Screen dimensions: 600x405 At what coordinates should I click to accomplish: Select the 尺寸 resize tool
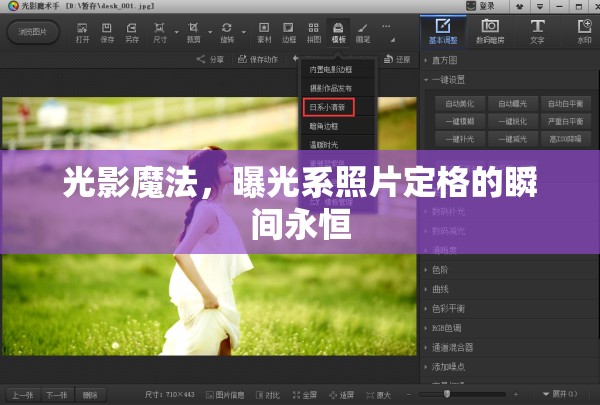click(x=160, y=33)
